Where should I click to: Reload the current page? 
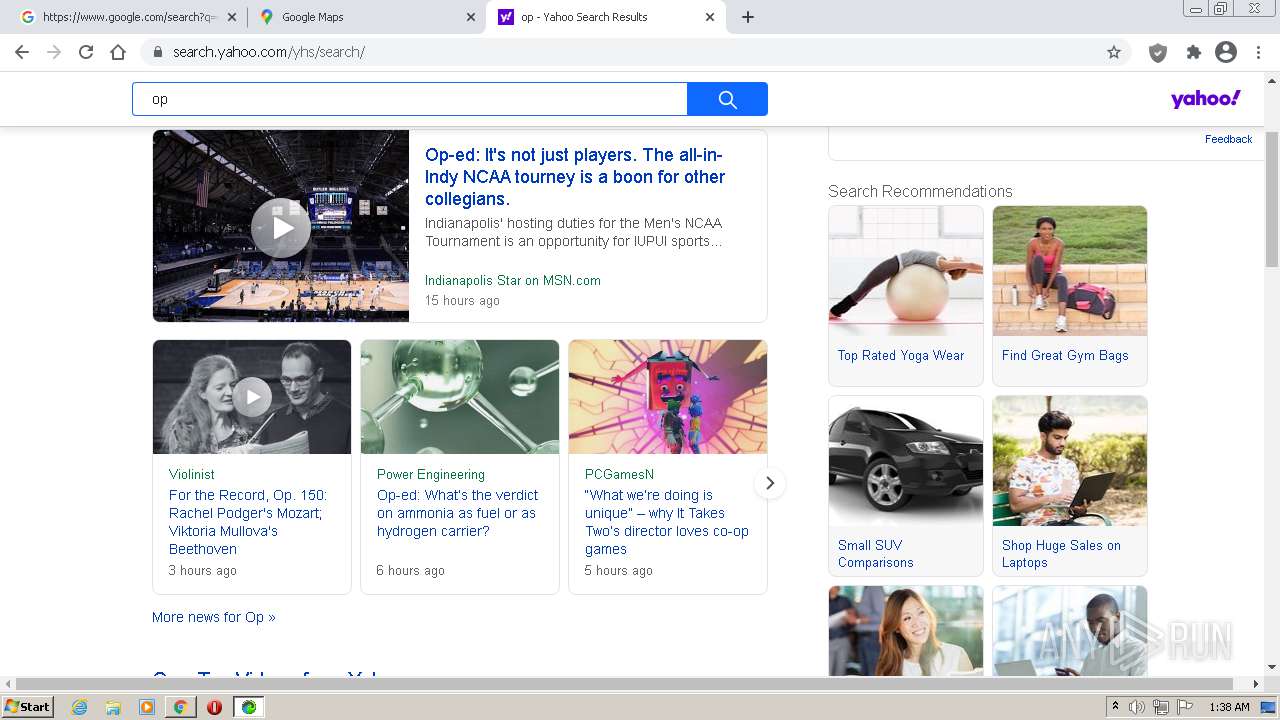pos(86,52)
